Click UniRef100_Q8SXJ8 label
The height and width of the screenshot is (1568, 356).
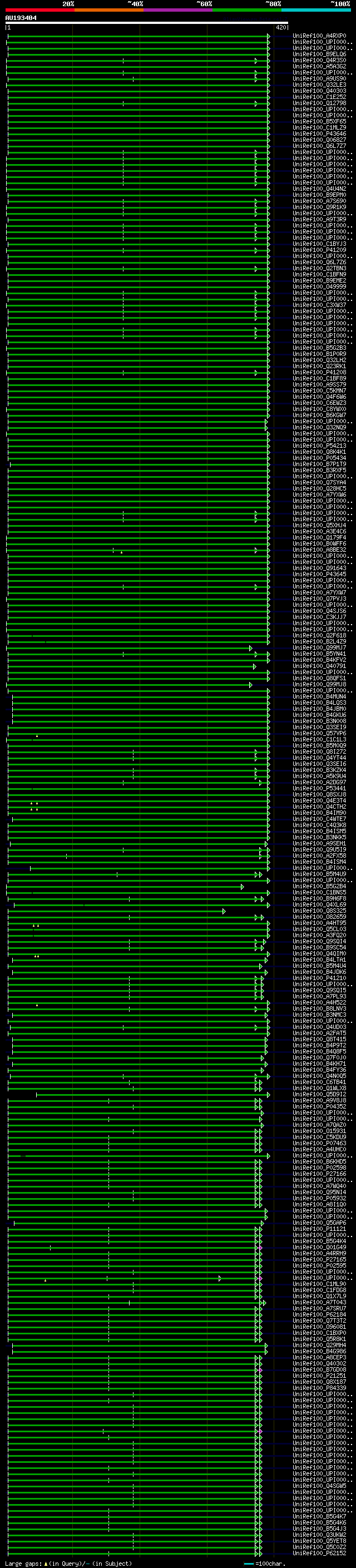pyautogui.click(x=319, y=794)
